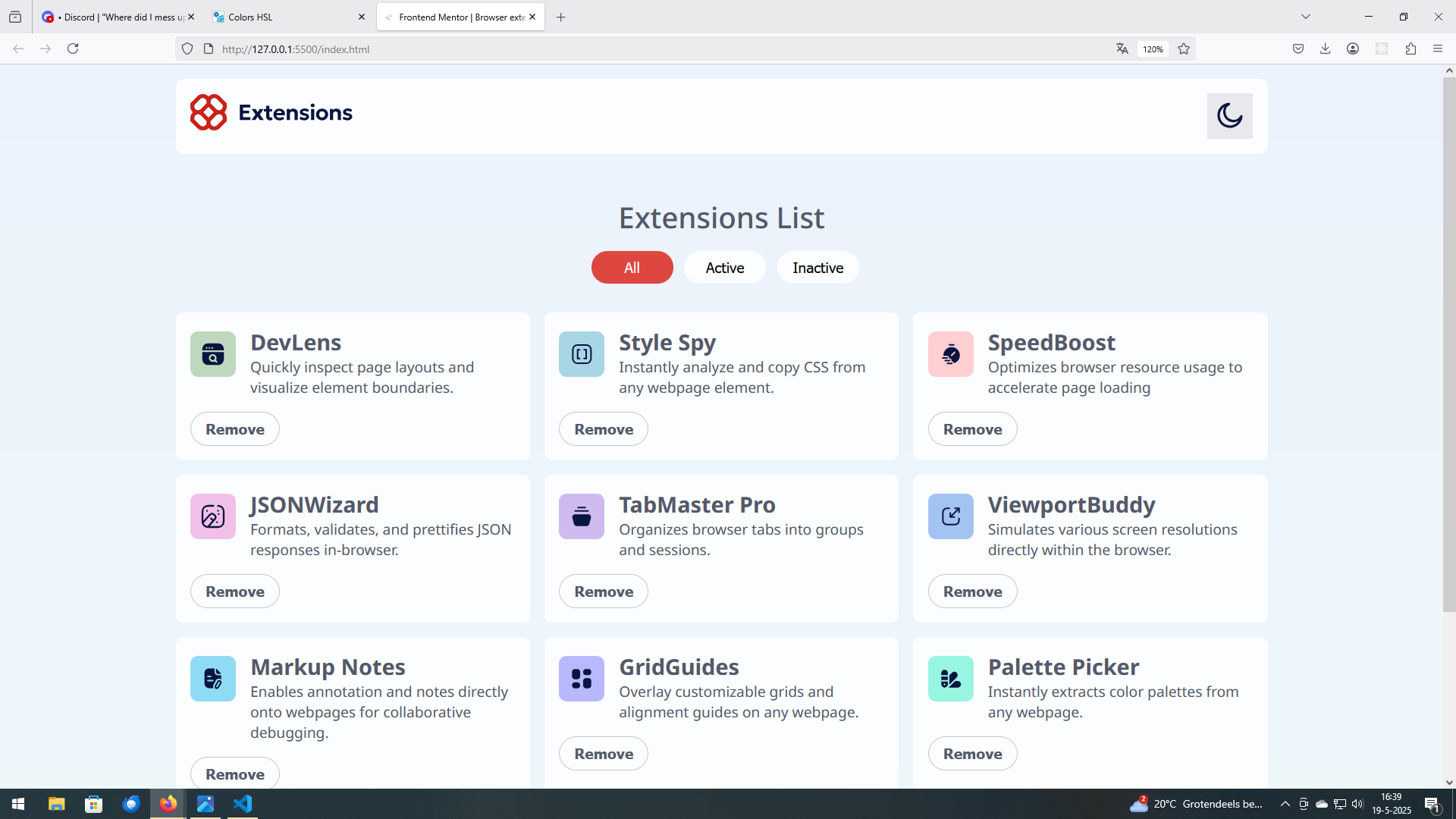Filter by Active extensions

(x=724, y=268)
